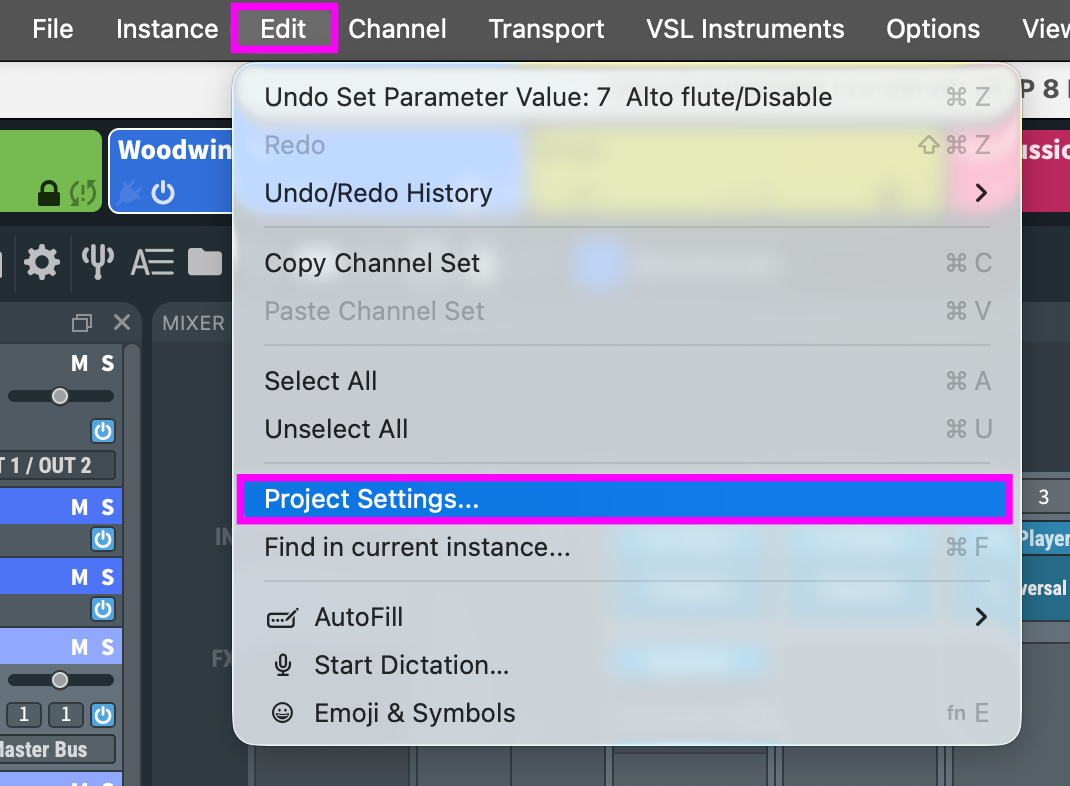Click the volume slider above OUT 1 / OUT 2
Viewport: 1070px width, 786px height.
pos(59,396)
